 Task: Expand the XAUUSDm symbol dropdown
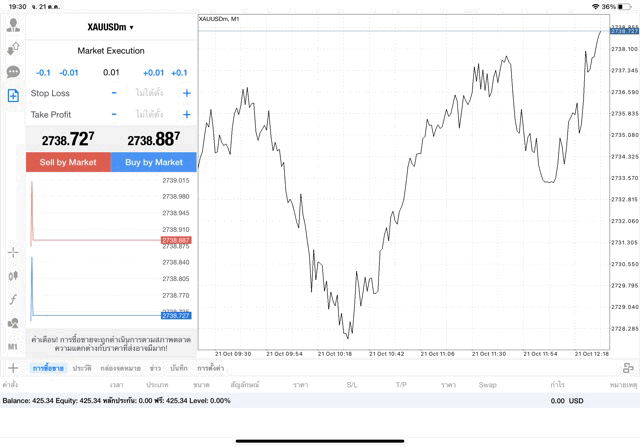click(x=111, y=27)
